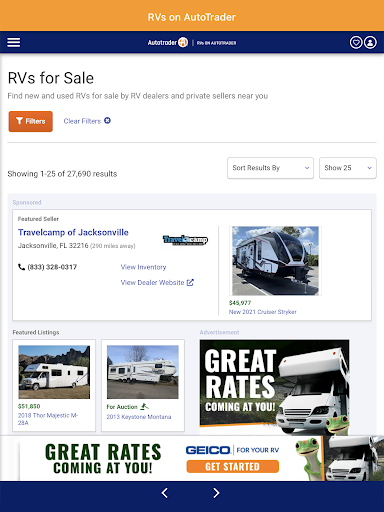
Task: Open the 2018 Thor Majestic listing image
Action: 54,372
